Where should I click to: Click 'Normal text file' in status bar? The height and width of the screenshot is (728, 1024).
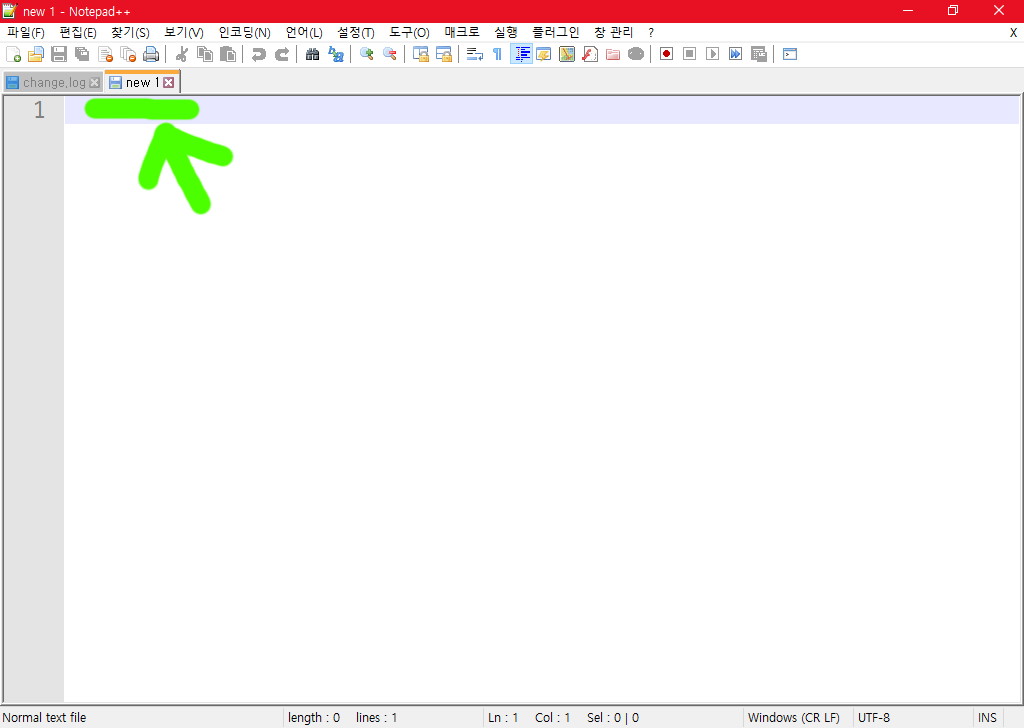pyautogui.click(x=44, y=718)
